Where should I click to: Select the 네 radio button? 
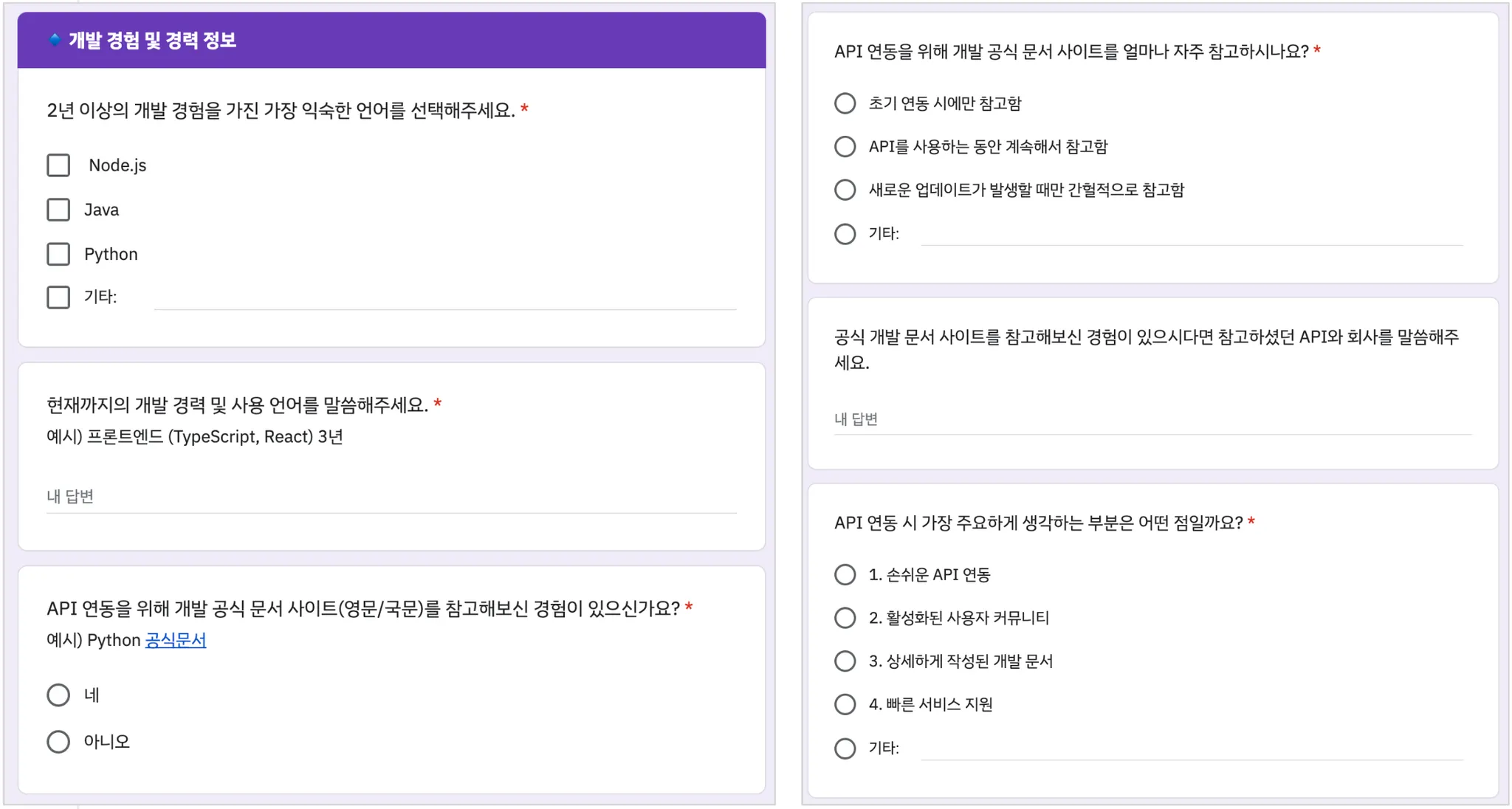pyautogui.click(x=58, y=695)
